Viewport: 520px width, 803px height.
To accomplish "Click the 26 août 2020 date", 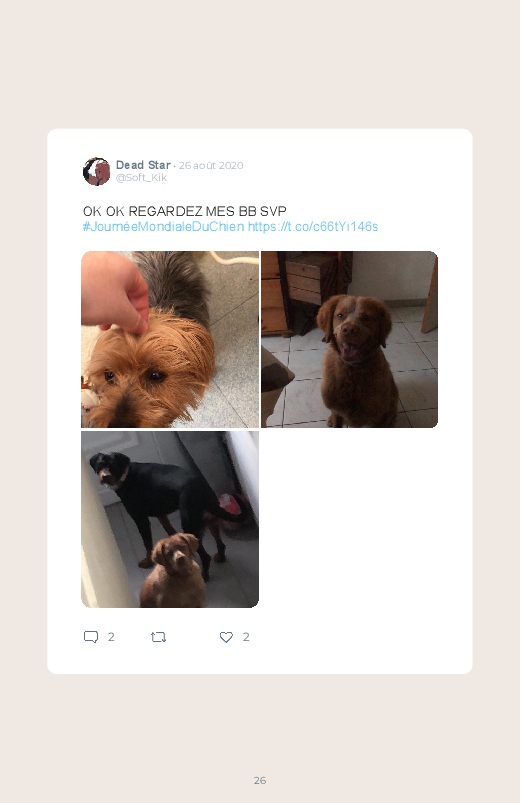I will pos(211,165).
